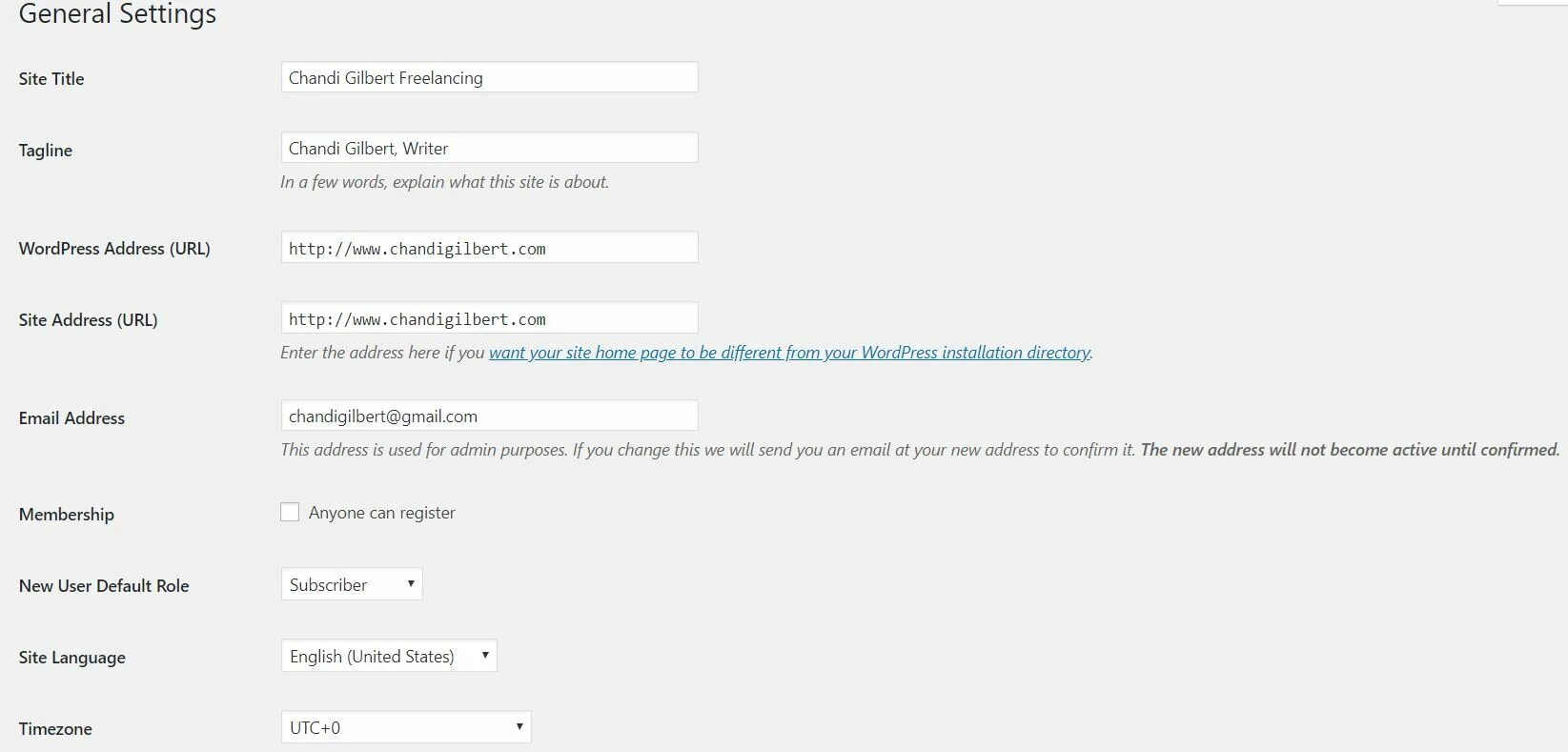Image resolution: width=1568 pixels, height=752 pixels.
Task: Expand the English (United States) language dropdown
Action: click(x=389, y=656)
